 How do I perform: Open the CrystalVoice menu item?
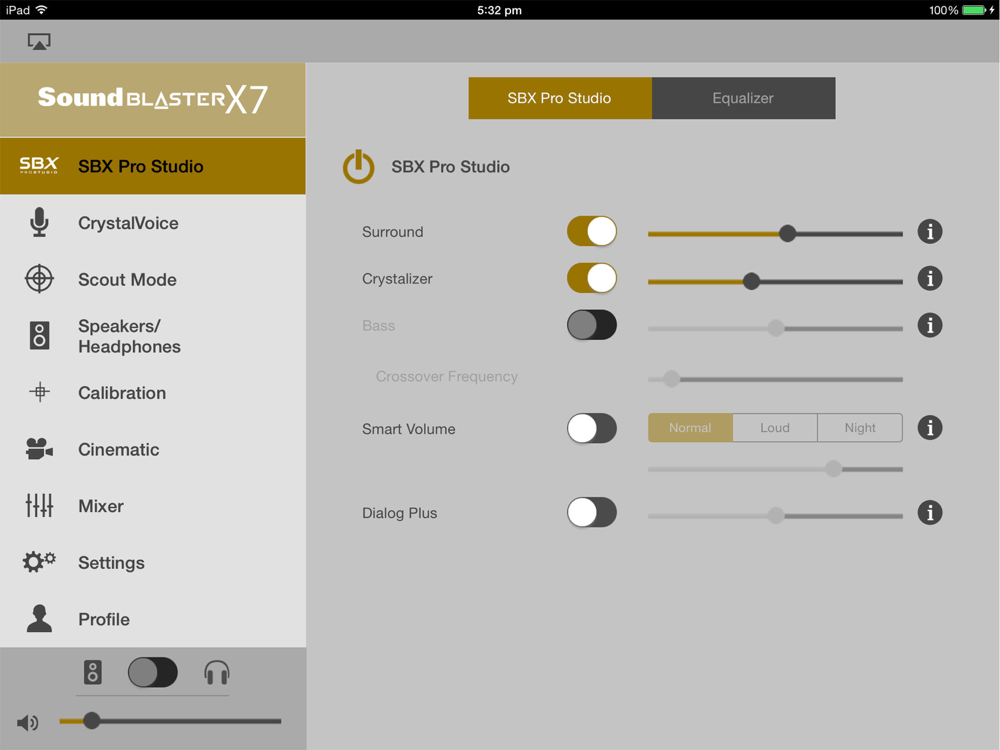[x=152, y=223]
